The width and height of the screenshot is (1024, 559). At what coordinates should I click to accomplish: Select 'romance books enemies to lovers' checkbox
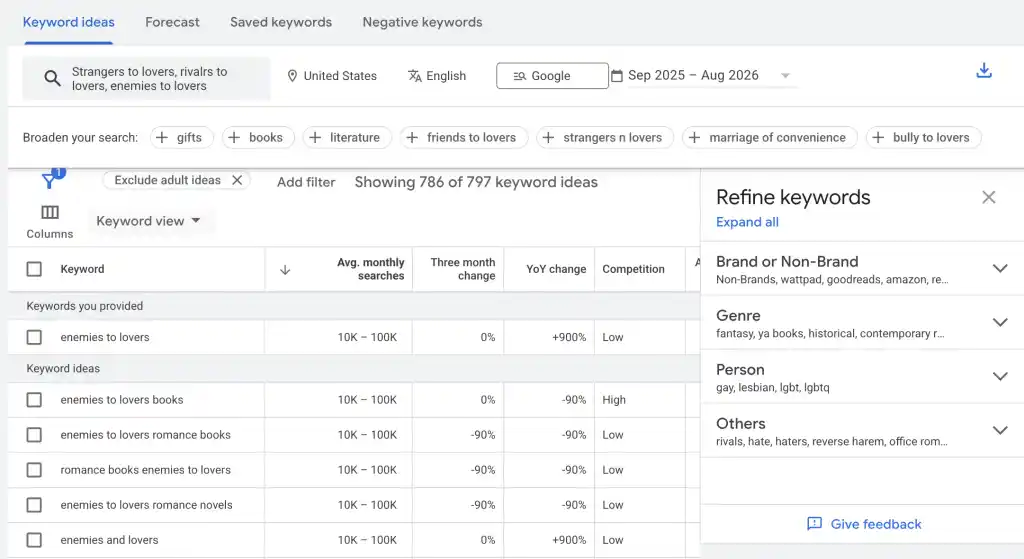tap(34, 470)
